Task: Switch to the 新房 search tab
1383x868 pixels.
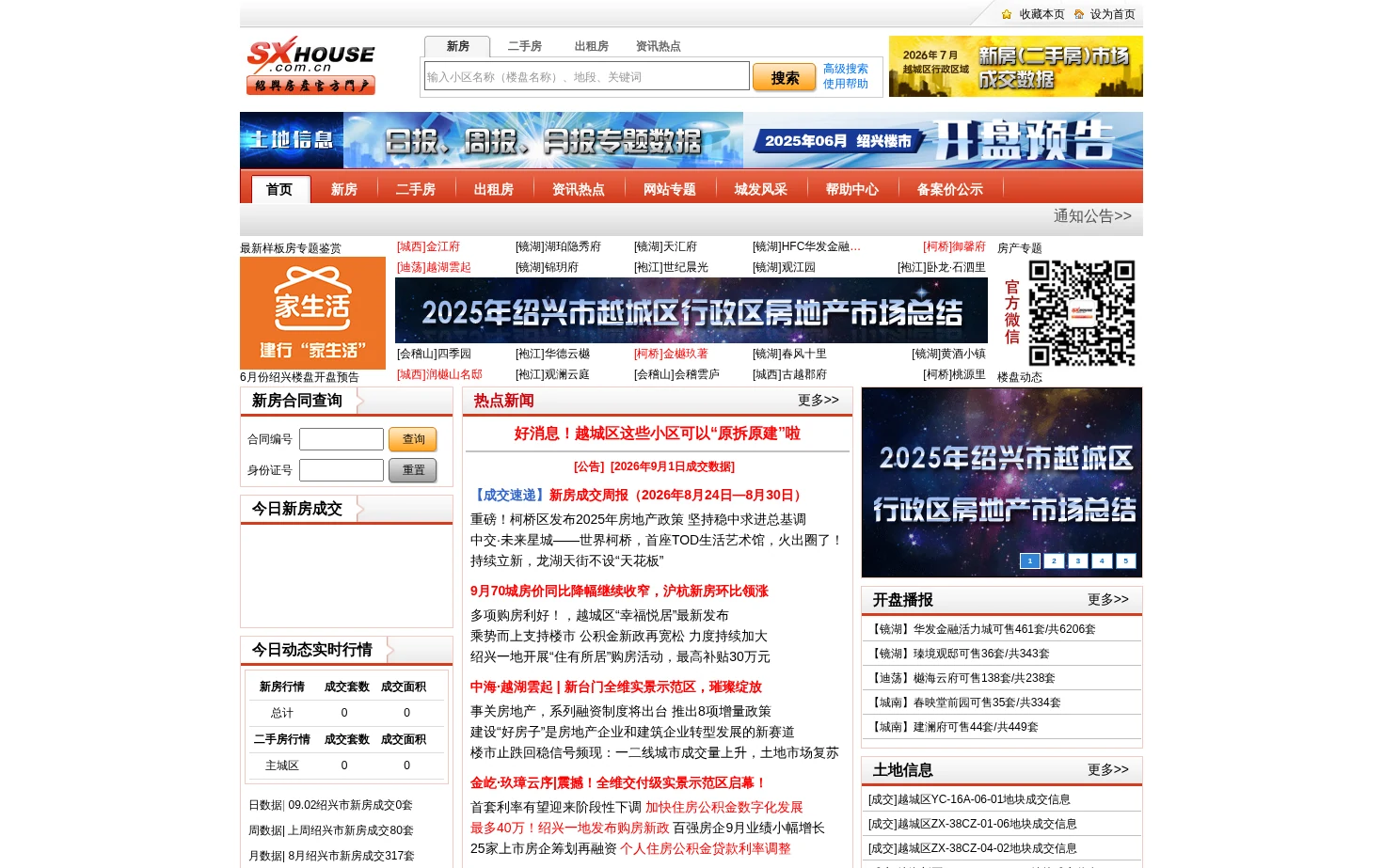Action: 457,46
